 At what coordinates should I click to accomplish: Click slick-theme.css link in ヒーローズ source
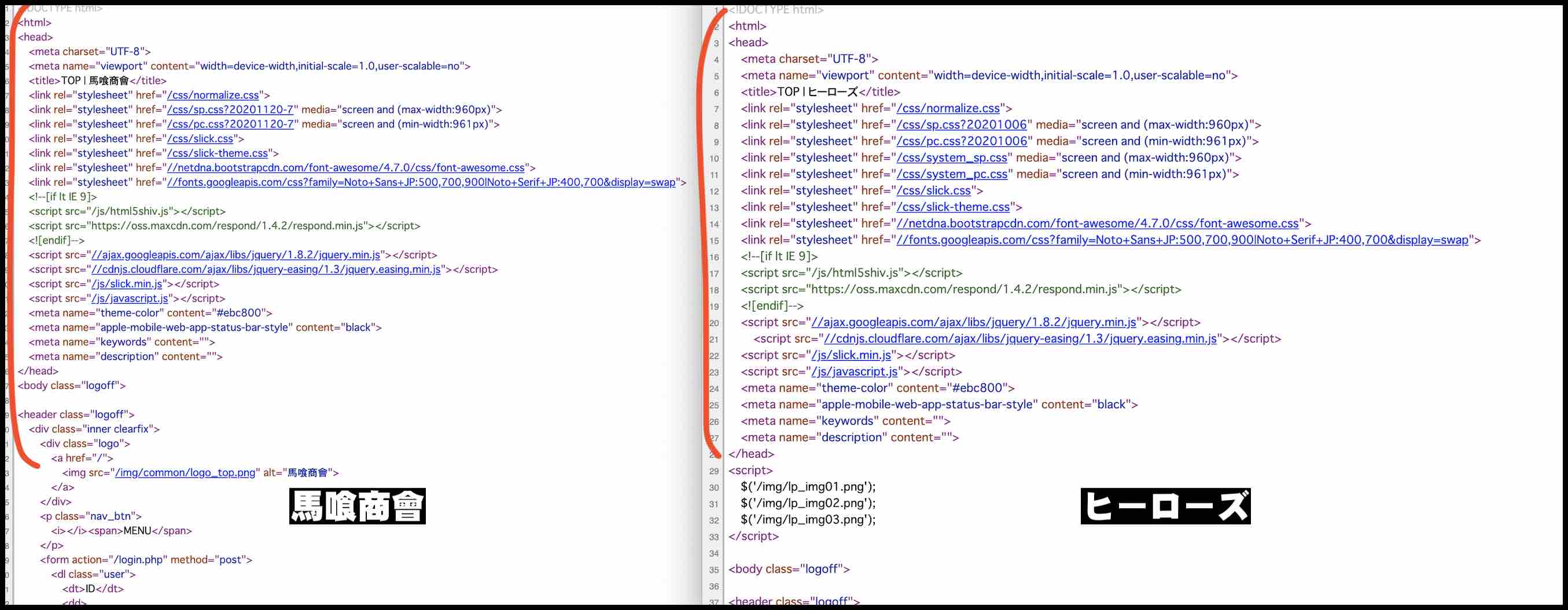[x=952, y=207]
